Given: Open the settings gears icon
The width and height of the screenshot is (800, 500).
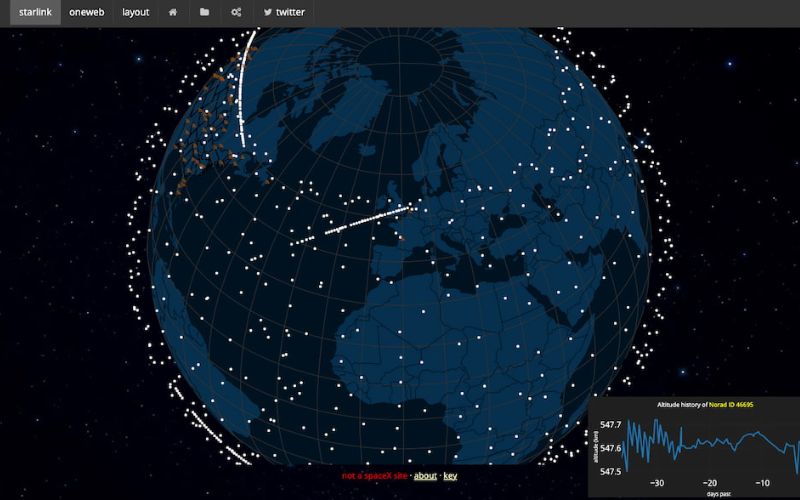Looking at the screenshot, I should click(x=236, y=12).
